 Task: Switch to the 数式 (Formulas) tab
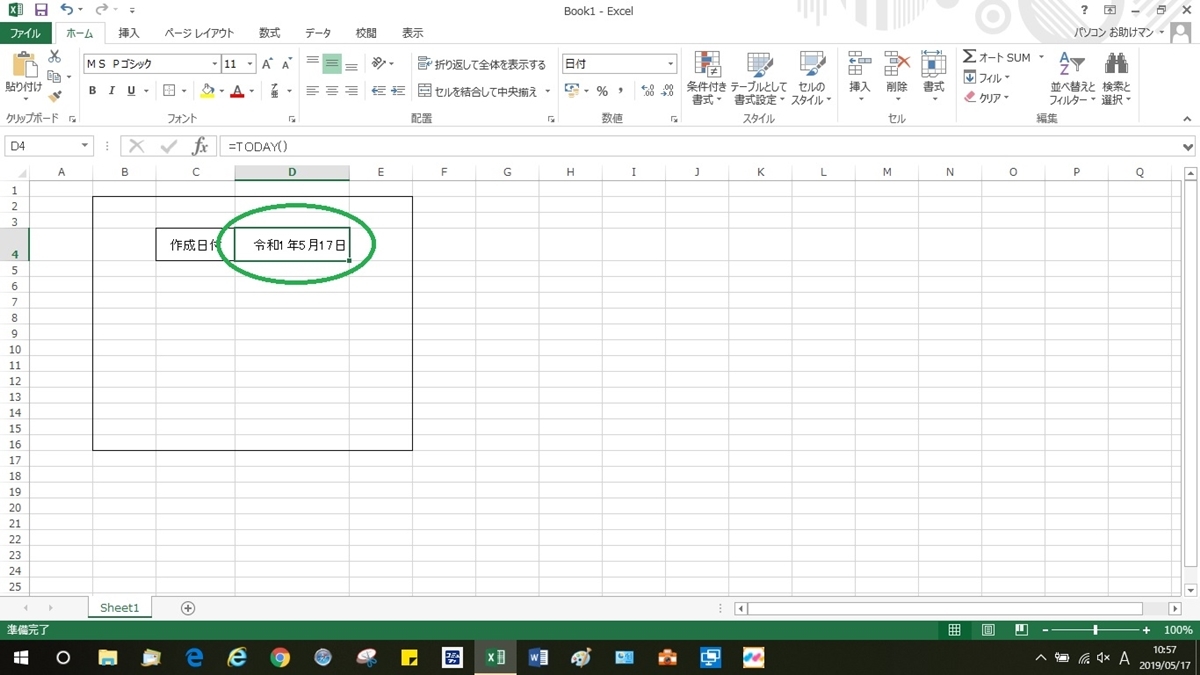click(x=269, y=33)
